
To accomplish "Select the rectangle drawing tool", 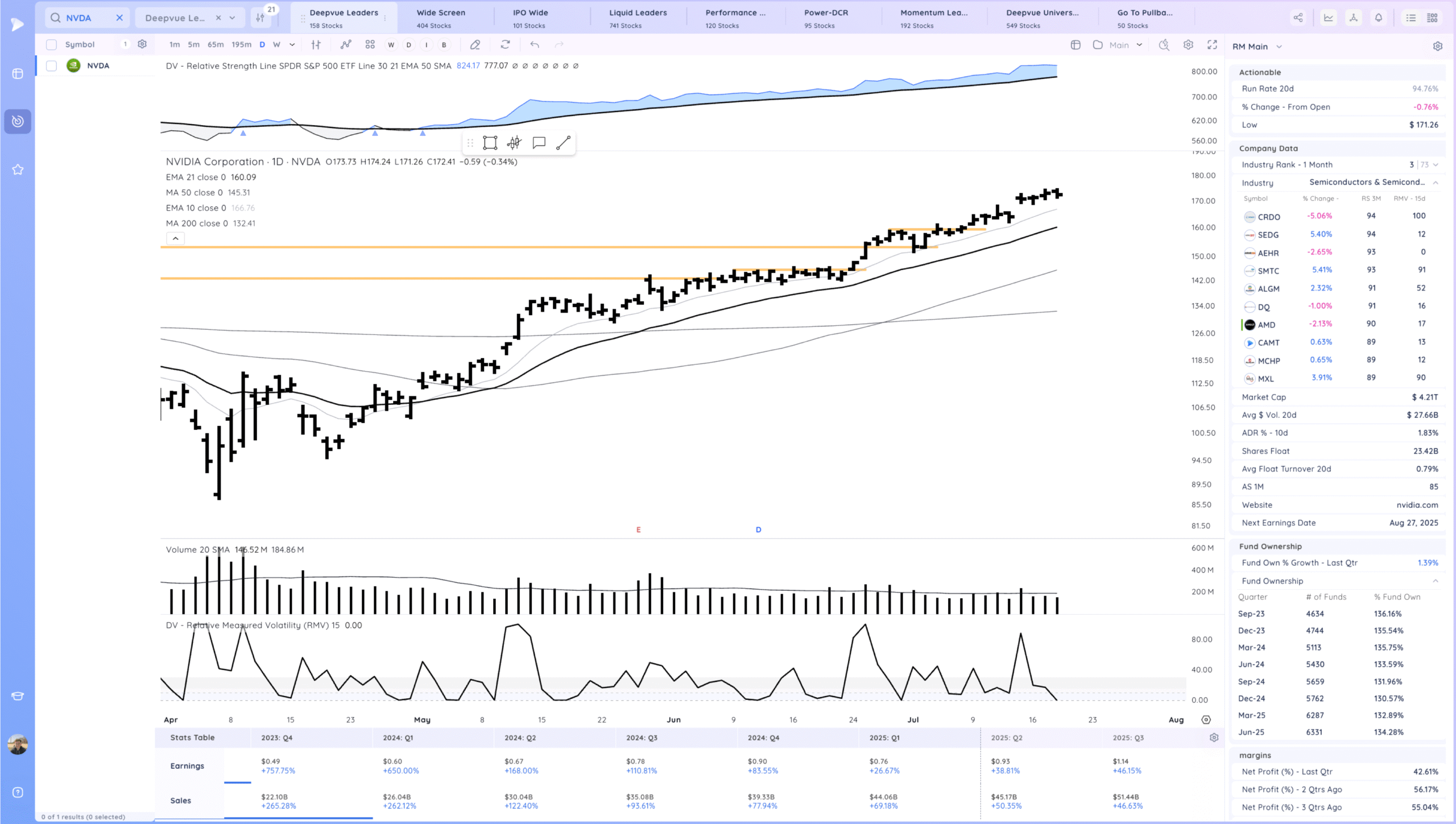I will click(490, 143).
